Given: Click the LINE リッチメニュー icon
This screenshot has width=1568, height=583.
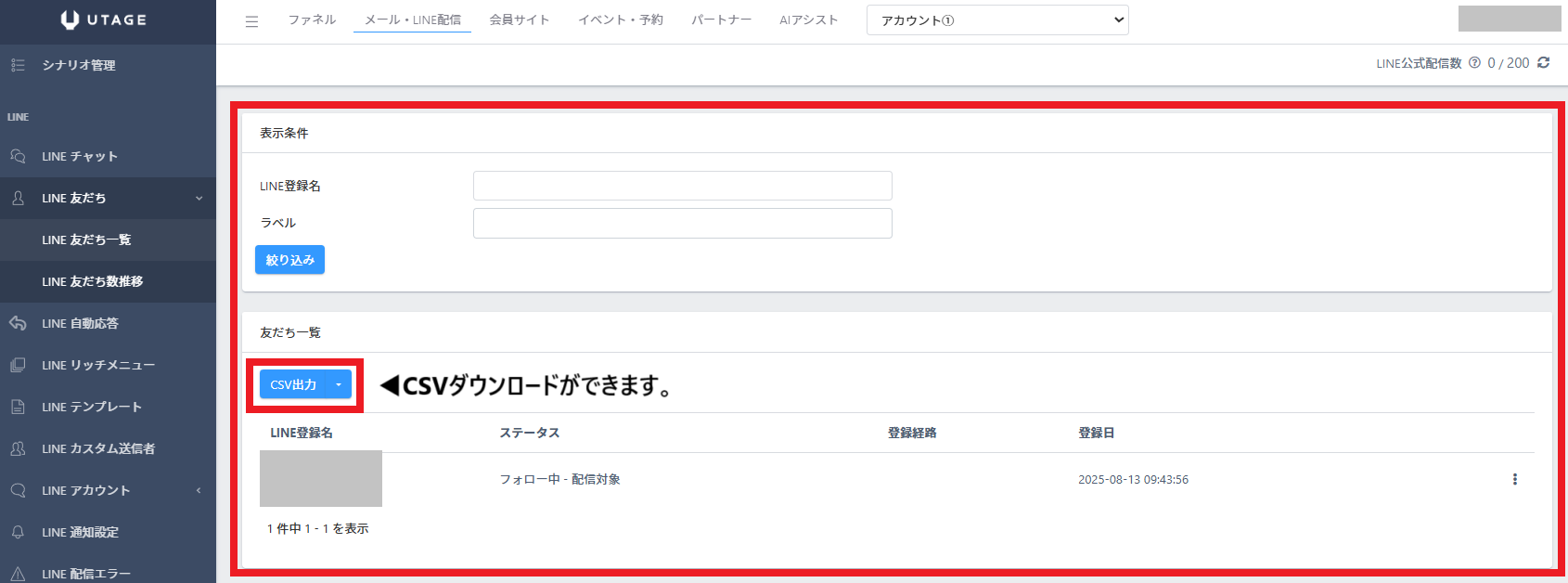Looking at the screenshot, I should point(18,365).
